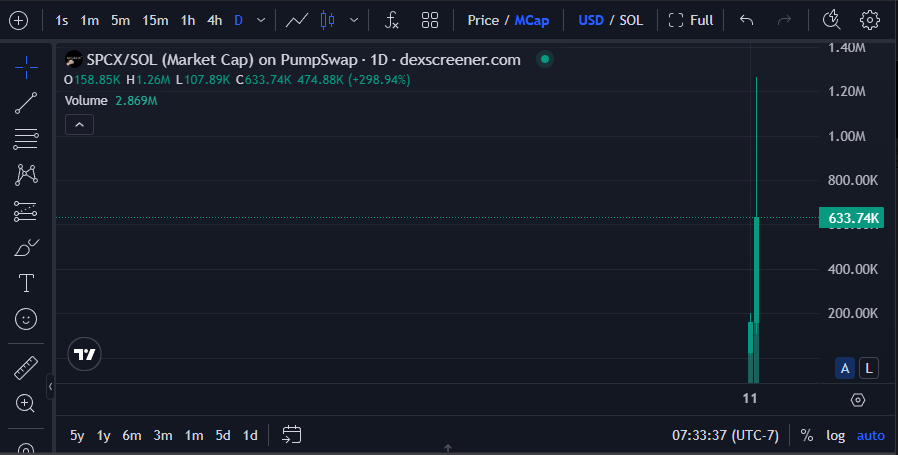This screenshot has height=455, width=898.
Task: Select the 1h timeframe
Action: [188, 21]
